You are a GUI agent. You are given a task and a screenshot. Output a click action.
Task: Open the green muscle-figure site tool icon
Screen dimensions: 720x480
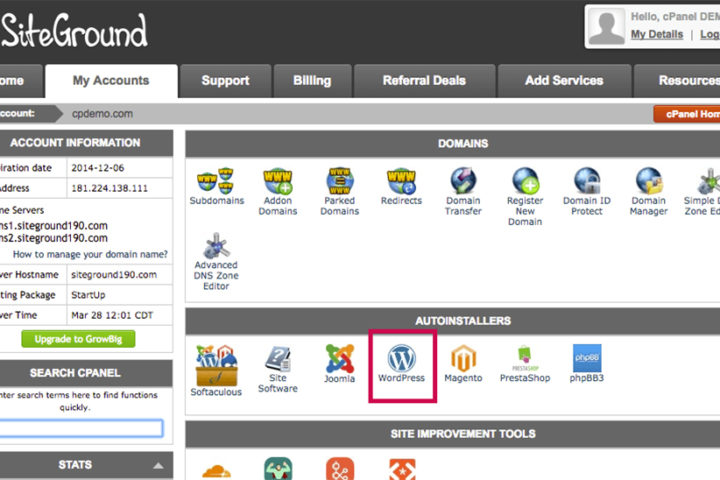[x=278, y=469]
